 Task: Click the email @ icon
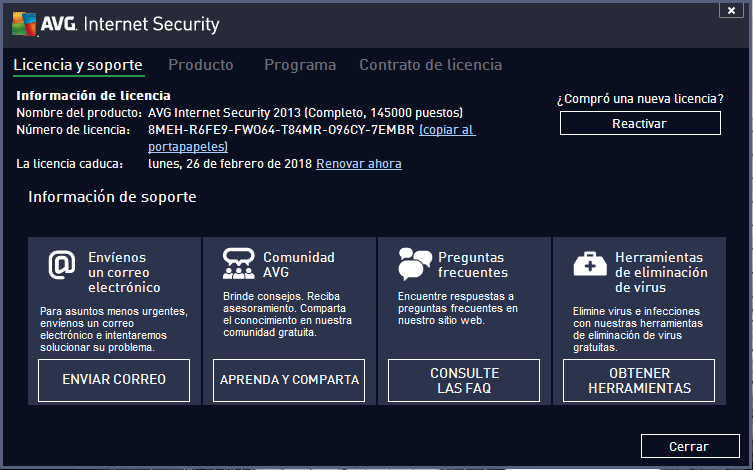pyautogui.click(x=62, y=265)
